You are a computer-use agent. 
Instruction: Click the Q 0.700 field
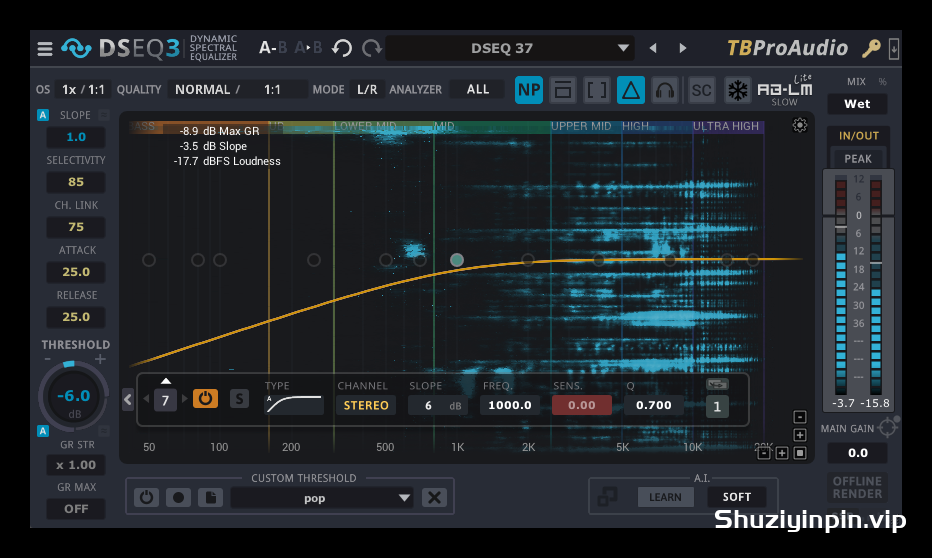click(653, 405)
